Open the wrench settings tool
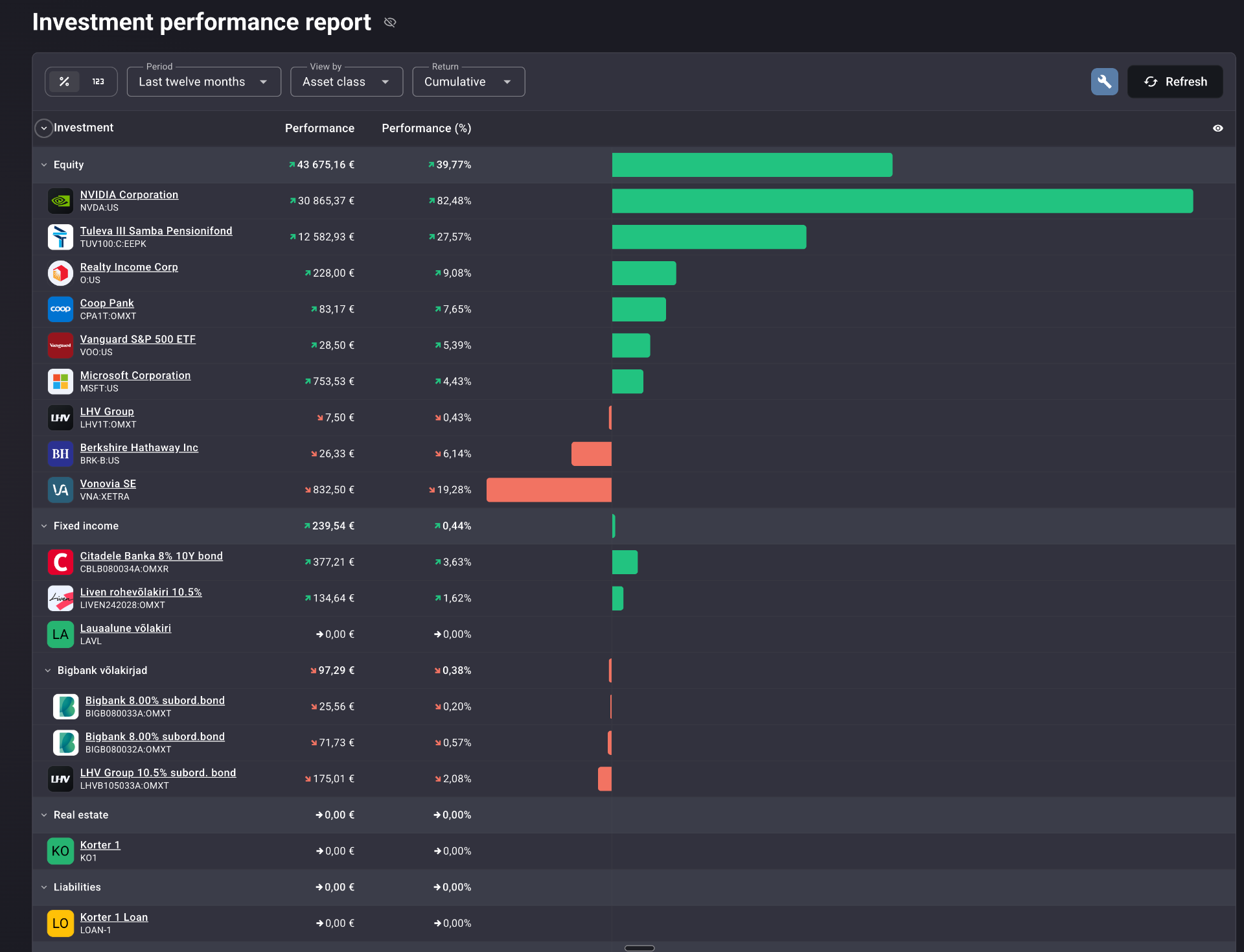This screenshot has height=952, width=1244. (x=1104, y=82)
